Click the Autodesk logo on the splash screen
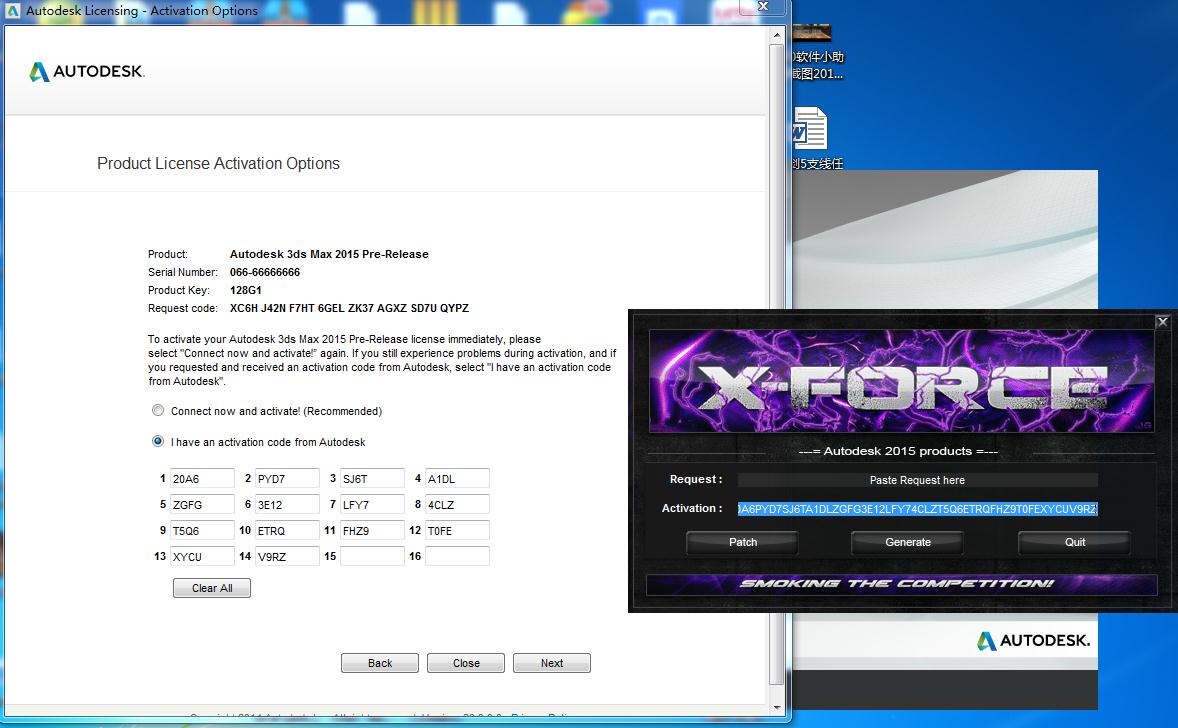The width and height of the screenshot is (1178, 728). click(1033, 641)
